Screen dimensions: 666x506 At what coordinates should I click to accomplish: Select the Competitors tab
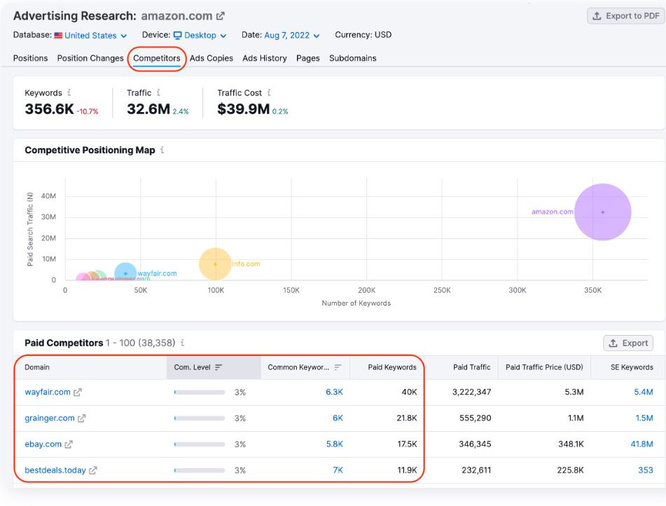[157, 58]
